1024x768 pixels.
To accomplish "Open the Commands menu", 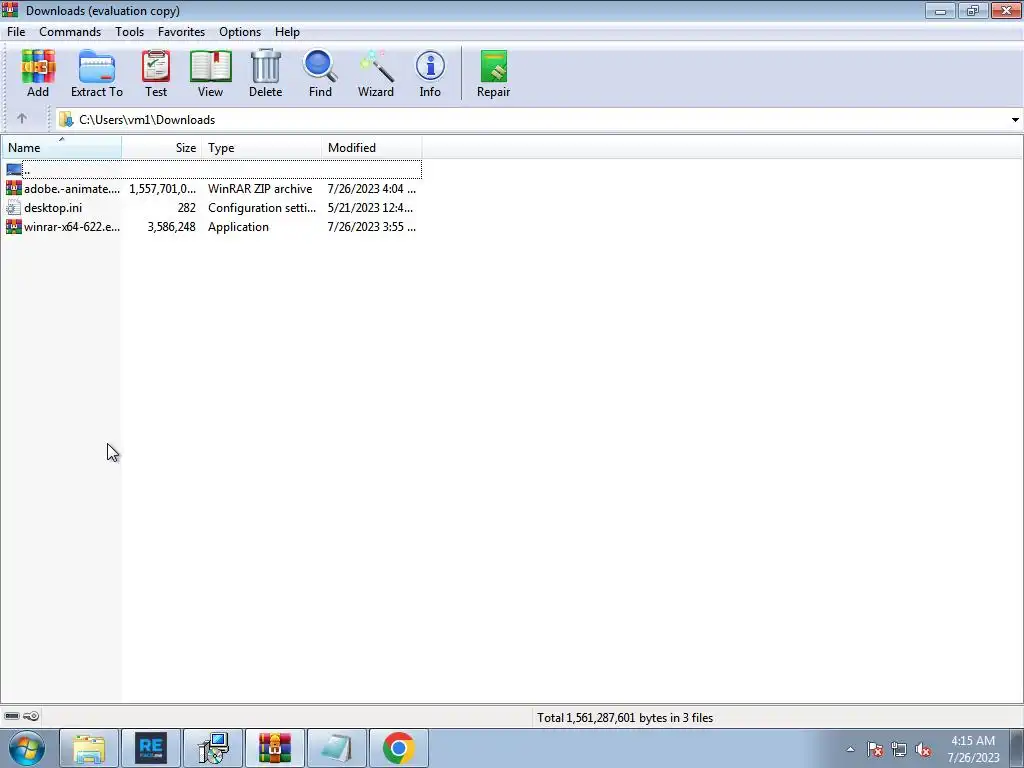I will pyautogui.click(x=70, y=31).
